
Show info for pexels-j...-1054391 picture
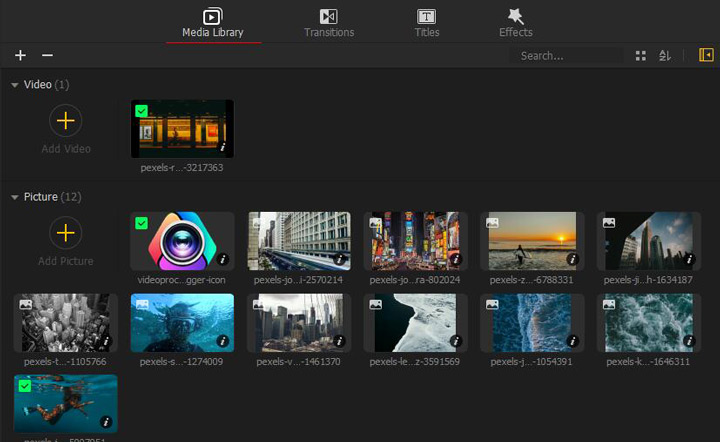point(573,341)
